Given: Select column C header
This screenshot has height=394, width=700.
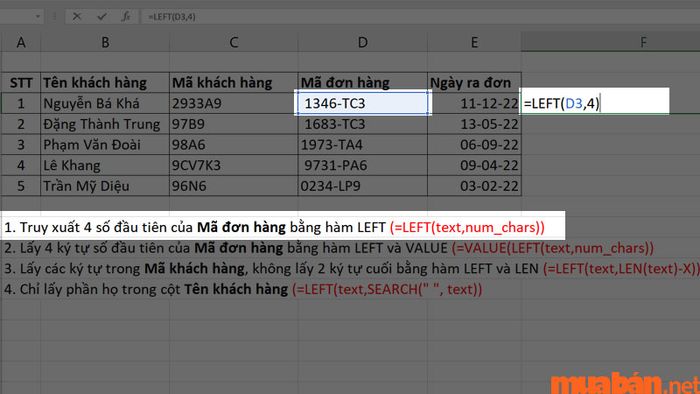Looking at the screenshot, I should point(233,42).
